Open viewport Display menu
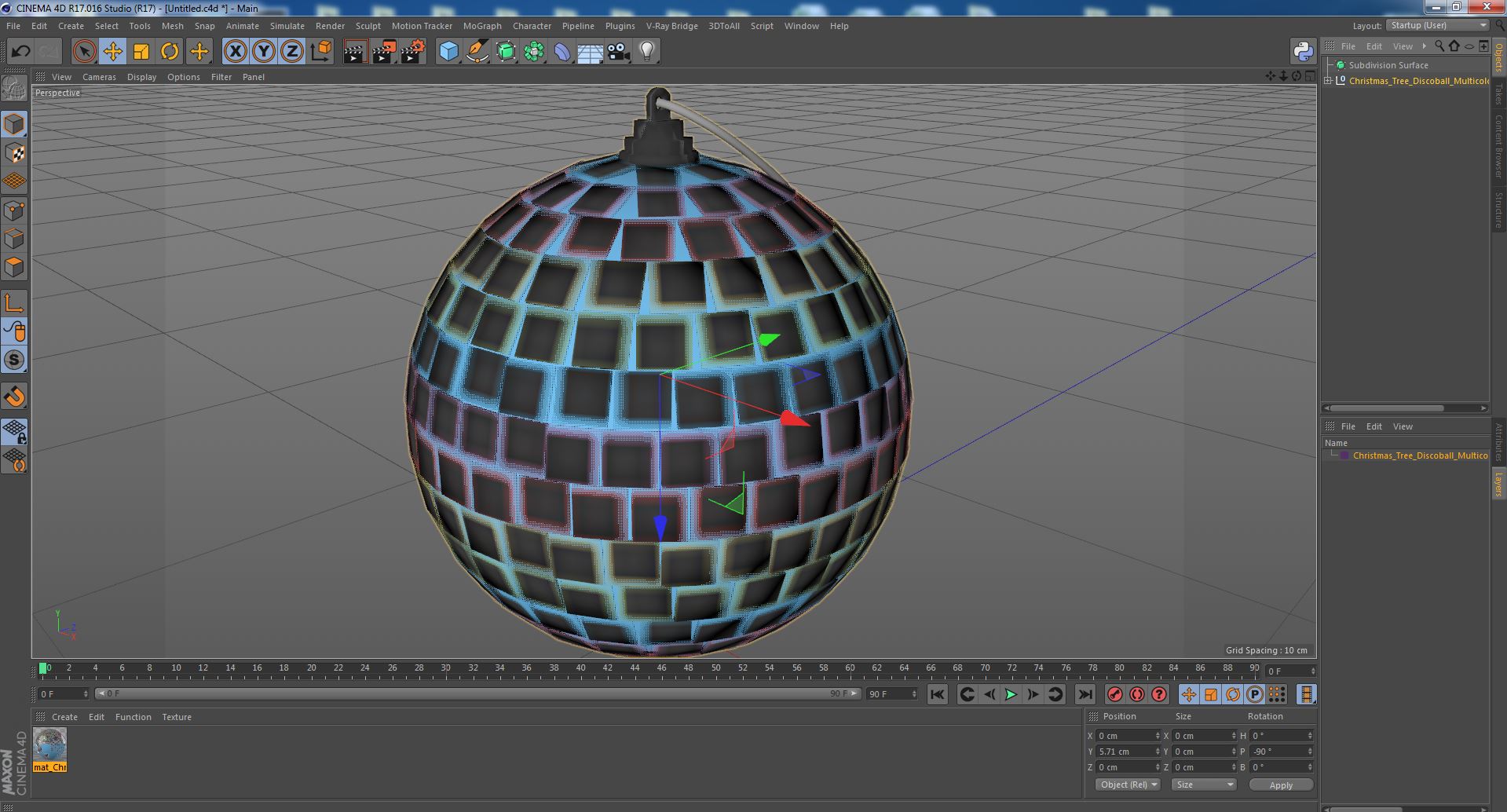1507x812 pixels. (141, 77)
